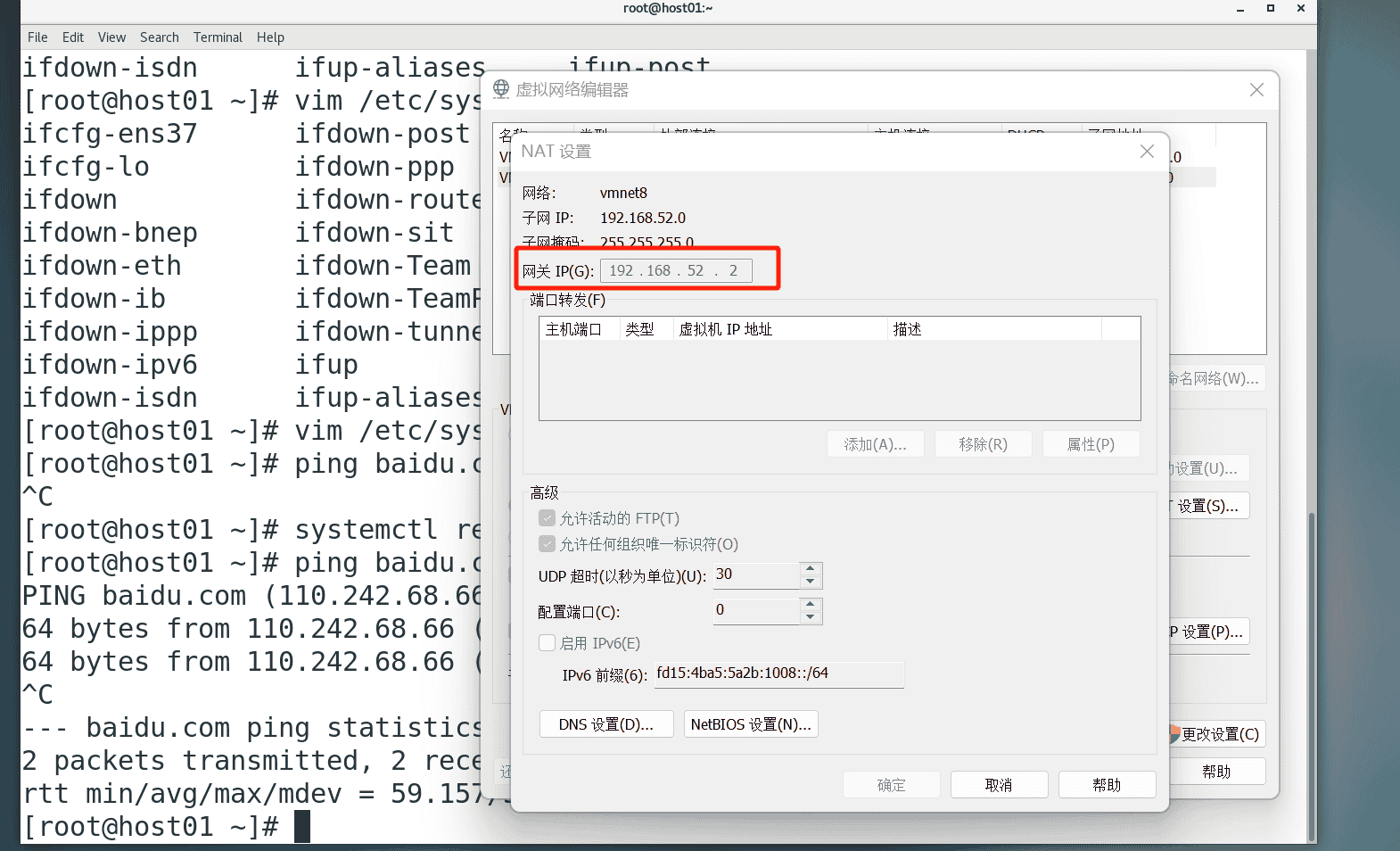
Task: Click the 虚拟网络编辑器 globe icon
Action: pyautogui.click(x=501, y=89)
